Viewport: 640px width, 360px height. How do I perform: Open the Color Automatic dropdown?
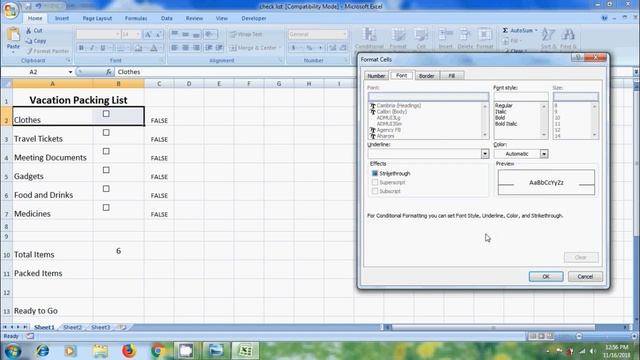point(544,154)
